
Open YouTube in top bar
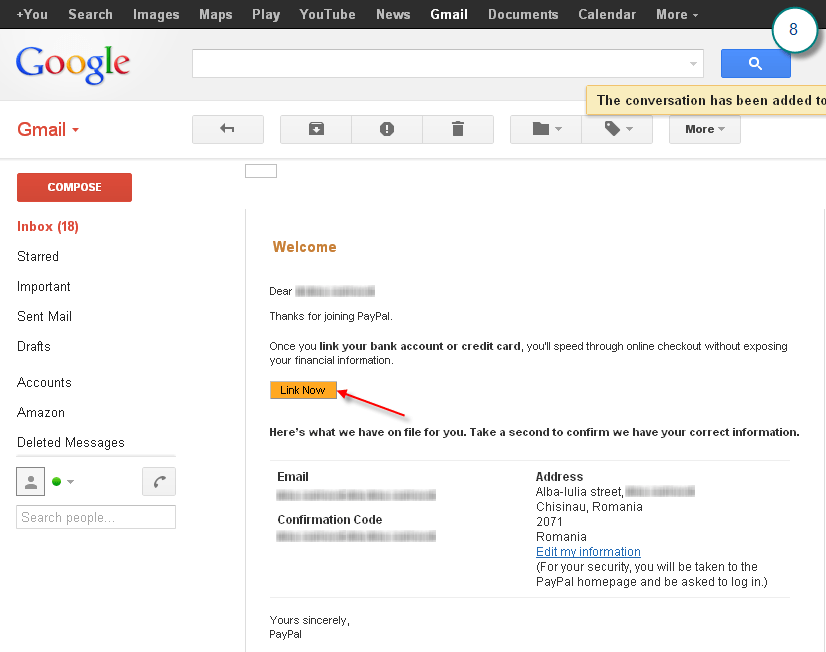[328, 14]
